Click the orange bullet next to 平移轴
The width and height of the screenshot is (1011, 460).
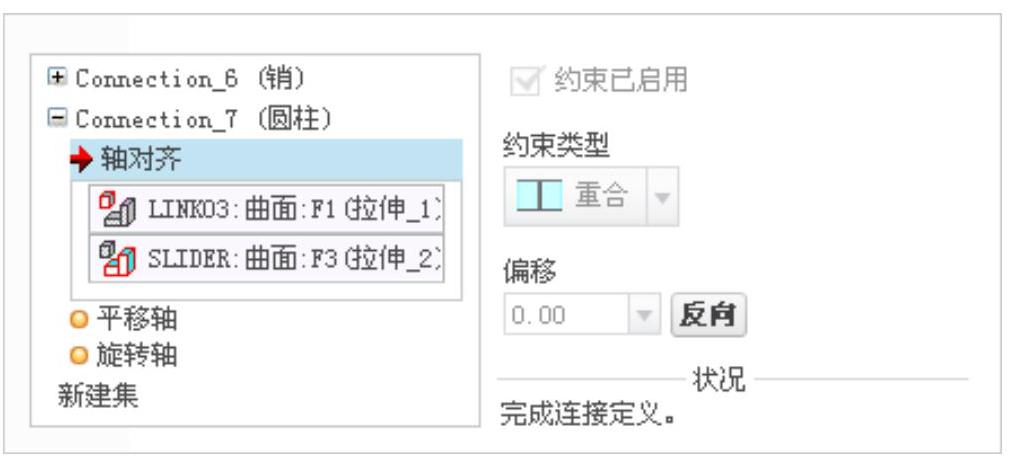tap(78, 319)
